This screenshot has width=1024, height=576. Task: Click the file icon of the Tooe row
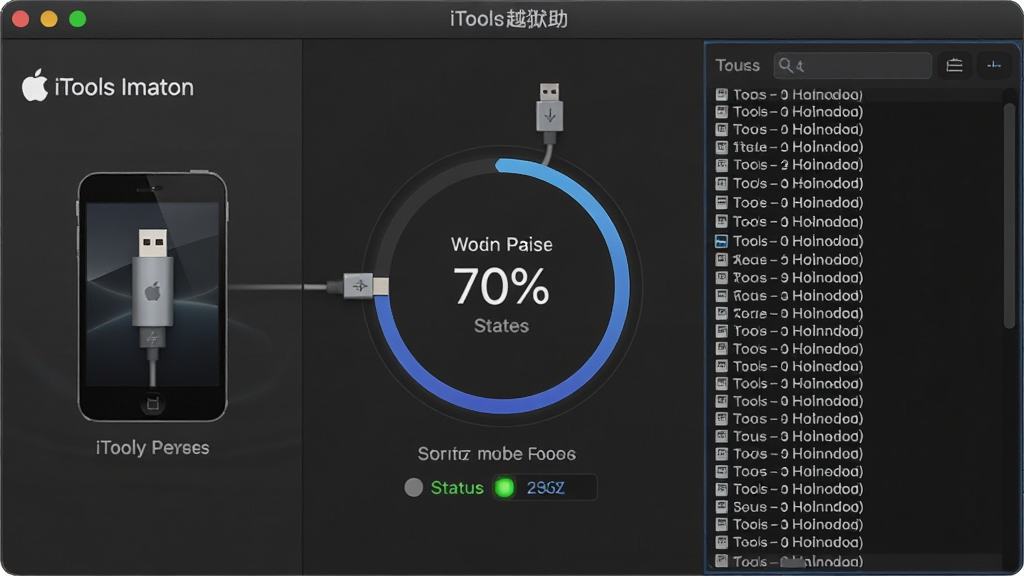(721, 202)
